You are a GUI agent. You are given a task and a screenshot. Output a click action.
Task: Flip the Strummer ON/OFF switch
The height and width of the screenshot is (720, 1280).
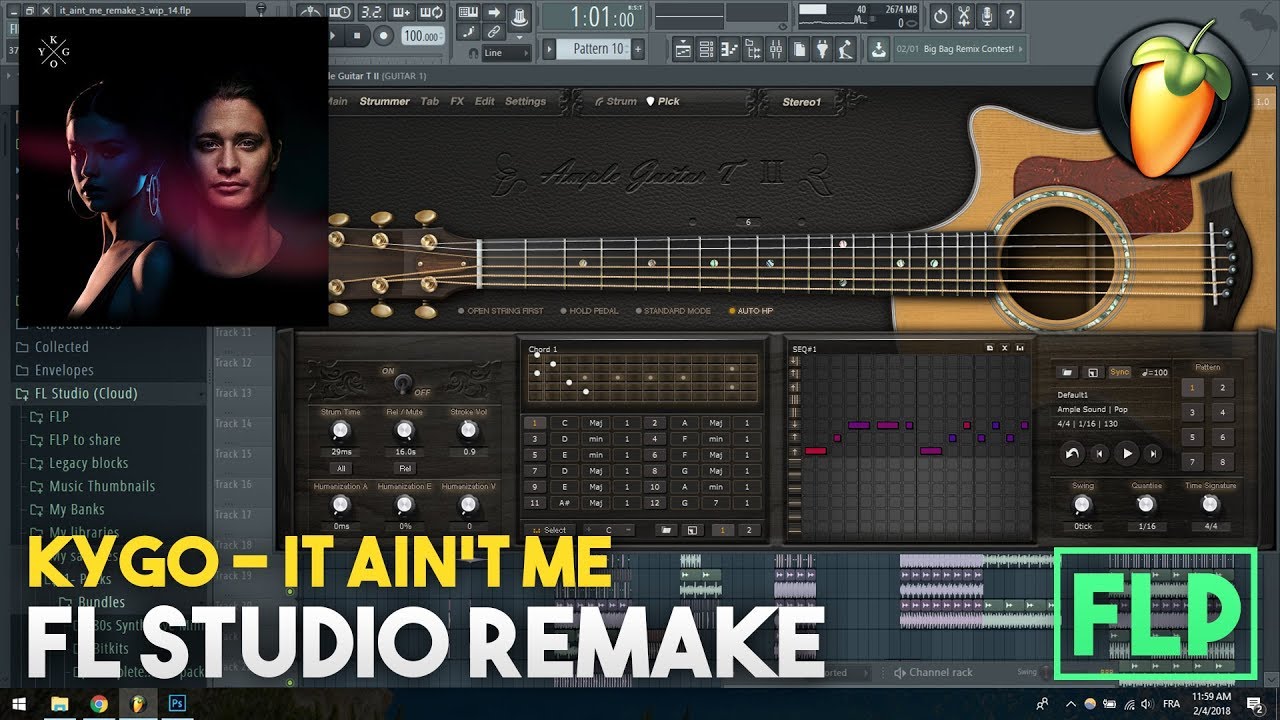[403, 384]
